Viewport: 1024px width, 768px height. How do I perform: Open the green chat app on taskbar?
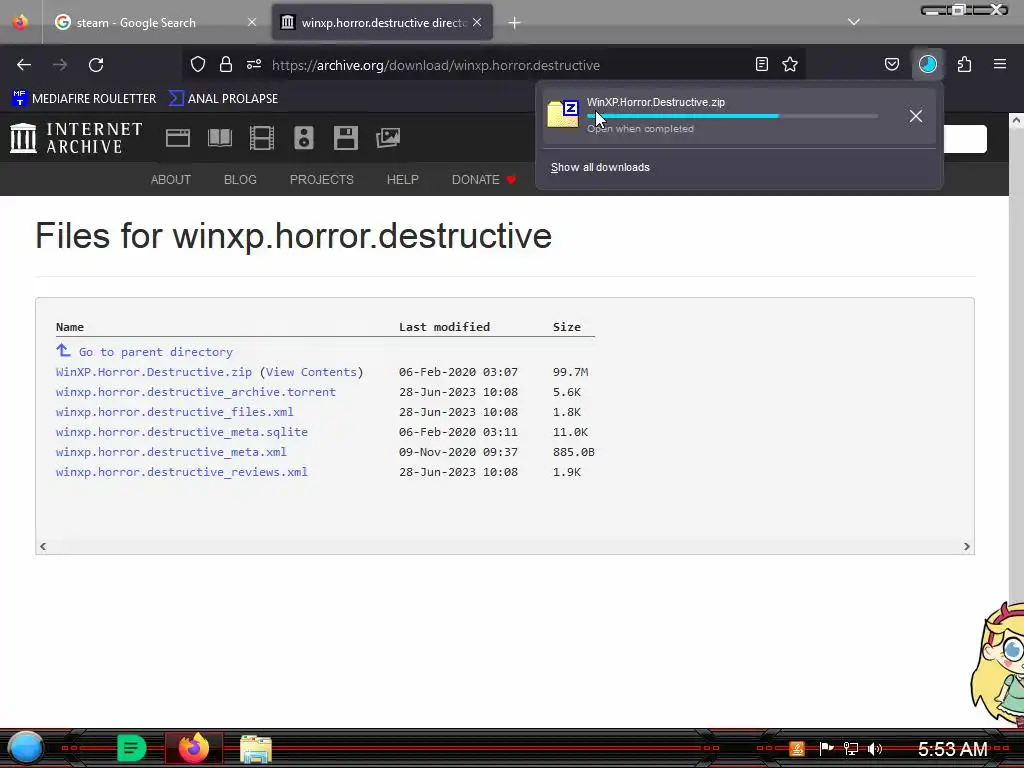point(131,748)
